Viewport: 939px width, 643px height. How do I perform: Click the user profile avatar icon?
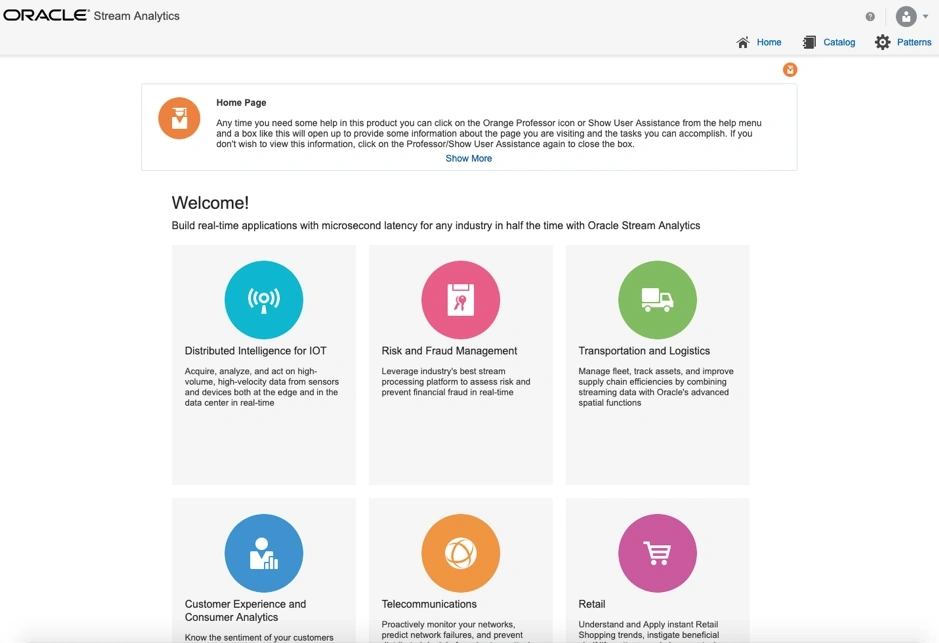click(x=906, y=16)
